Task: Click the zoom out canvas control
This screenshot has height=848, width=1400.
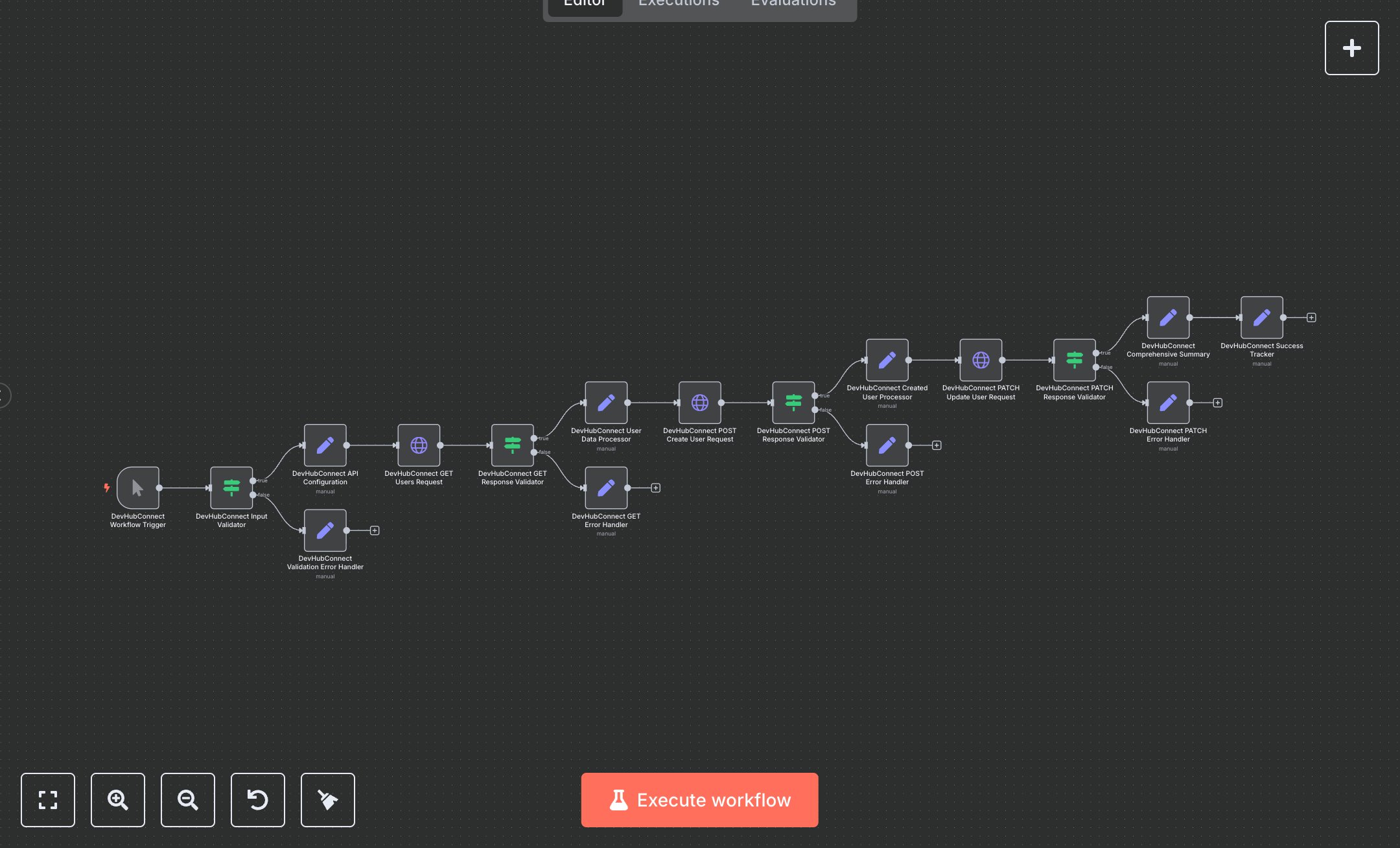Action: pos(187,800)
